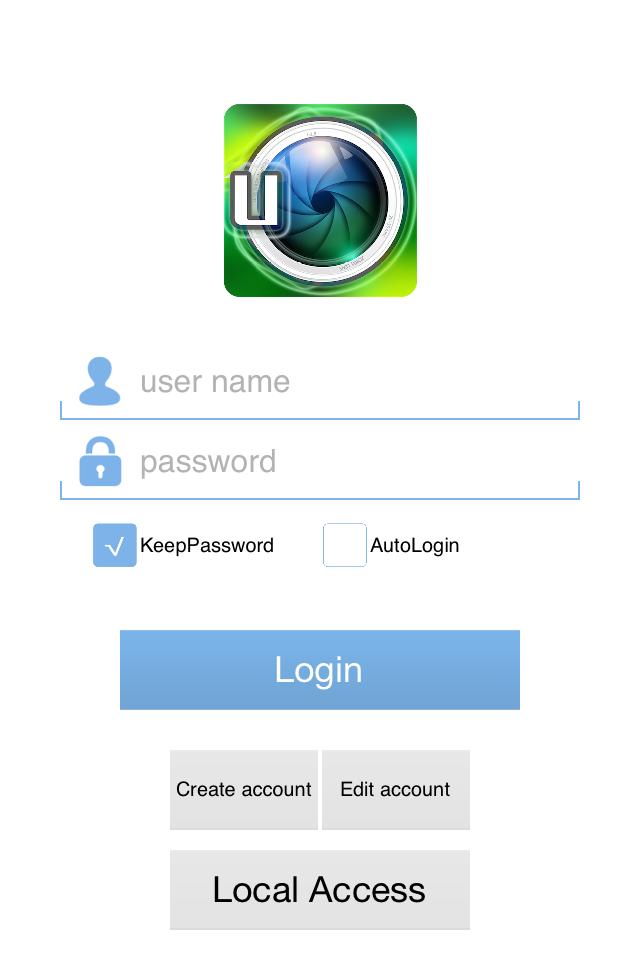This screenshot has width=640, height=960.
Task: Open the Edit account page
Action: (396, 790)
